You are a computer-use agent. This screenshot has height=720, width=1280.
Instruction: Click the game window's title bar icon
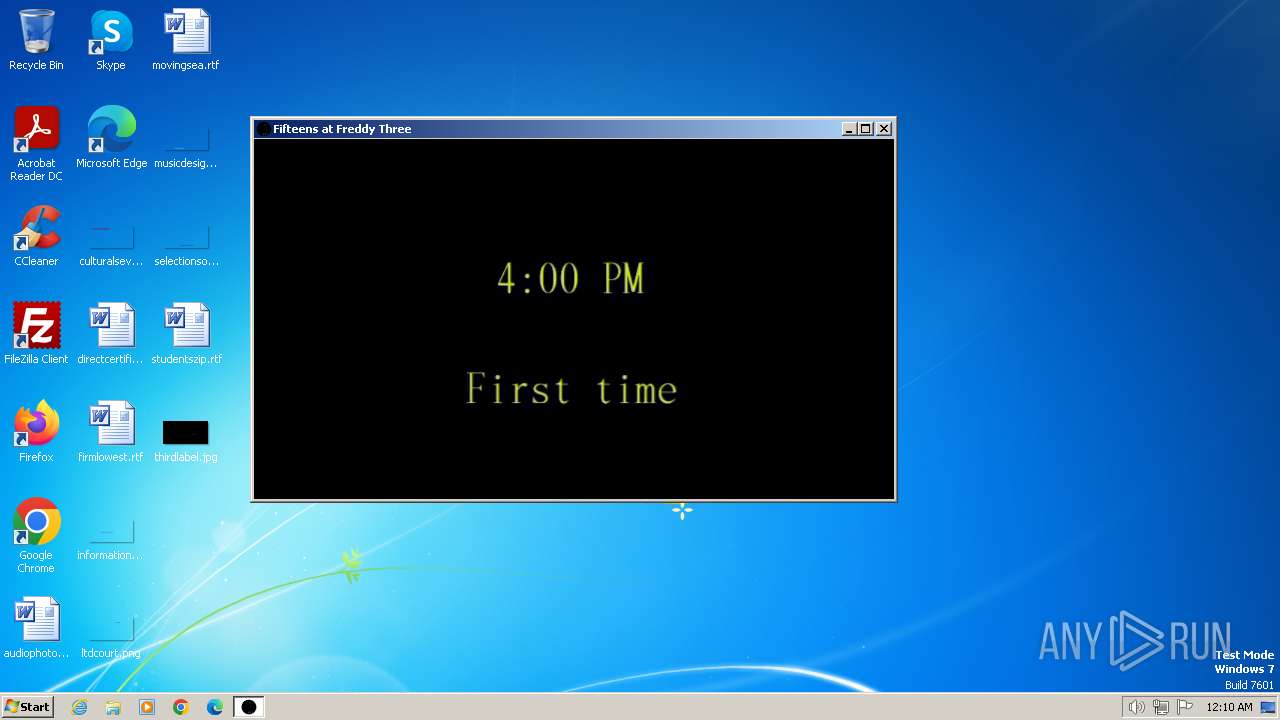pos(264,129)
